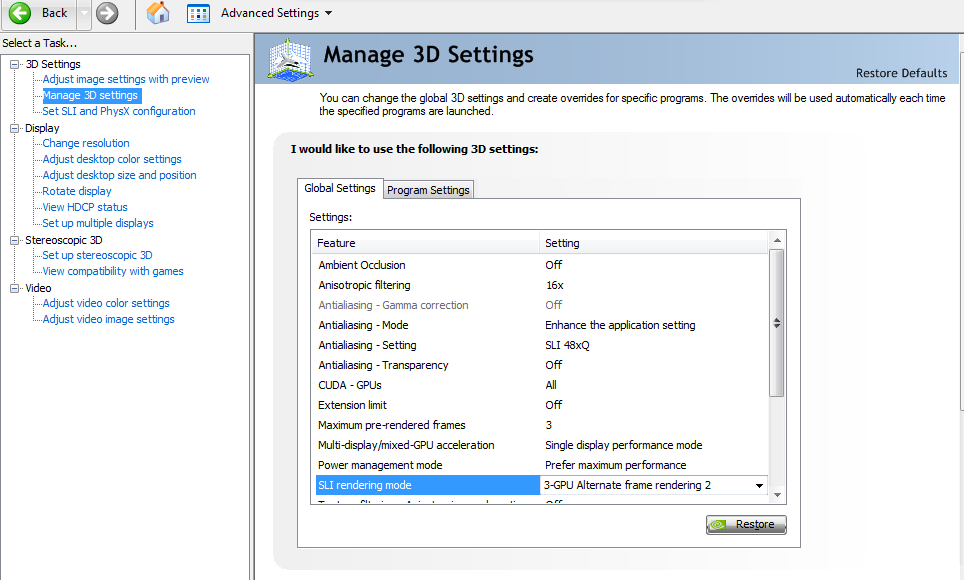
Task: Select the Stereoscopic 3D category label
Action: click(64, 240)
